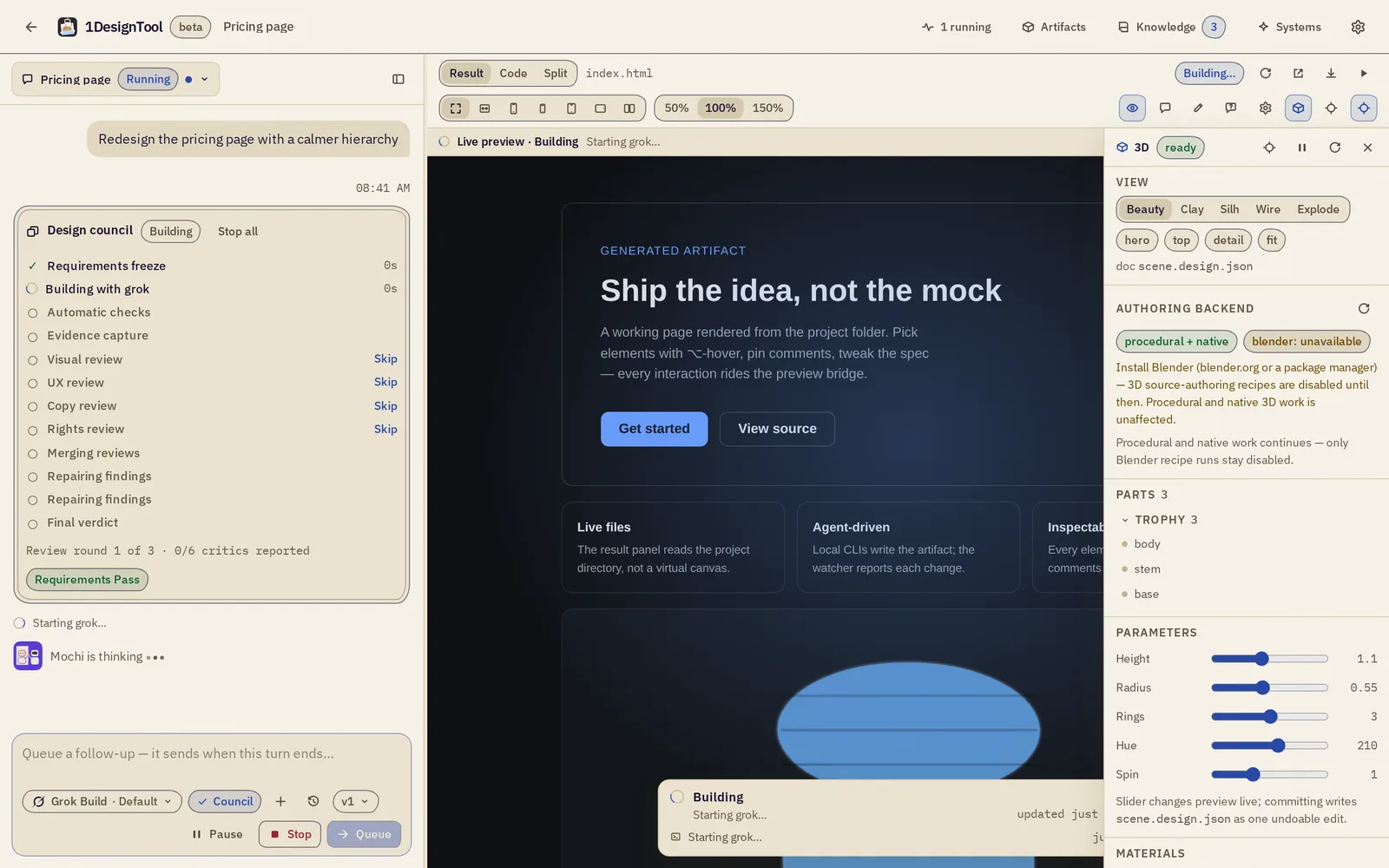Select the landscape screen viewport icon

pyautogui.click(x=600, y=108)
